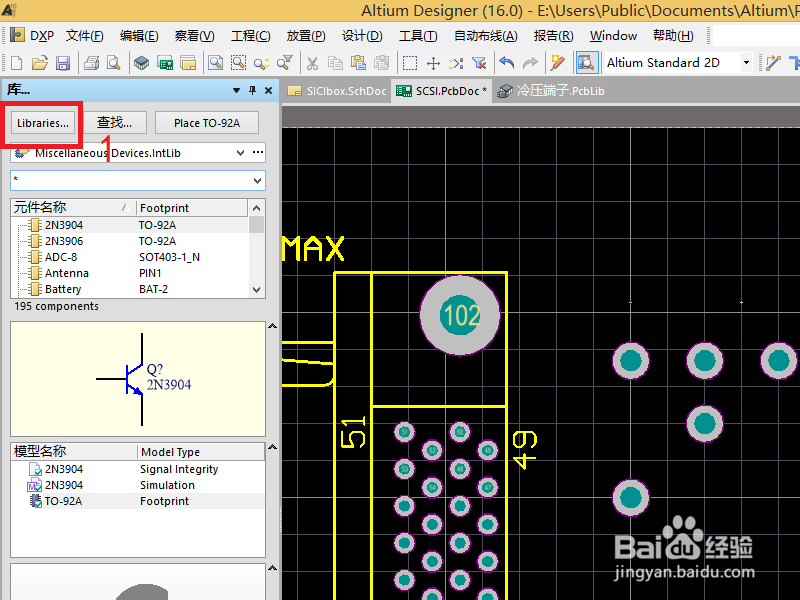
Task: Copy selection from toolbar
Action: (335, 63)
